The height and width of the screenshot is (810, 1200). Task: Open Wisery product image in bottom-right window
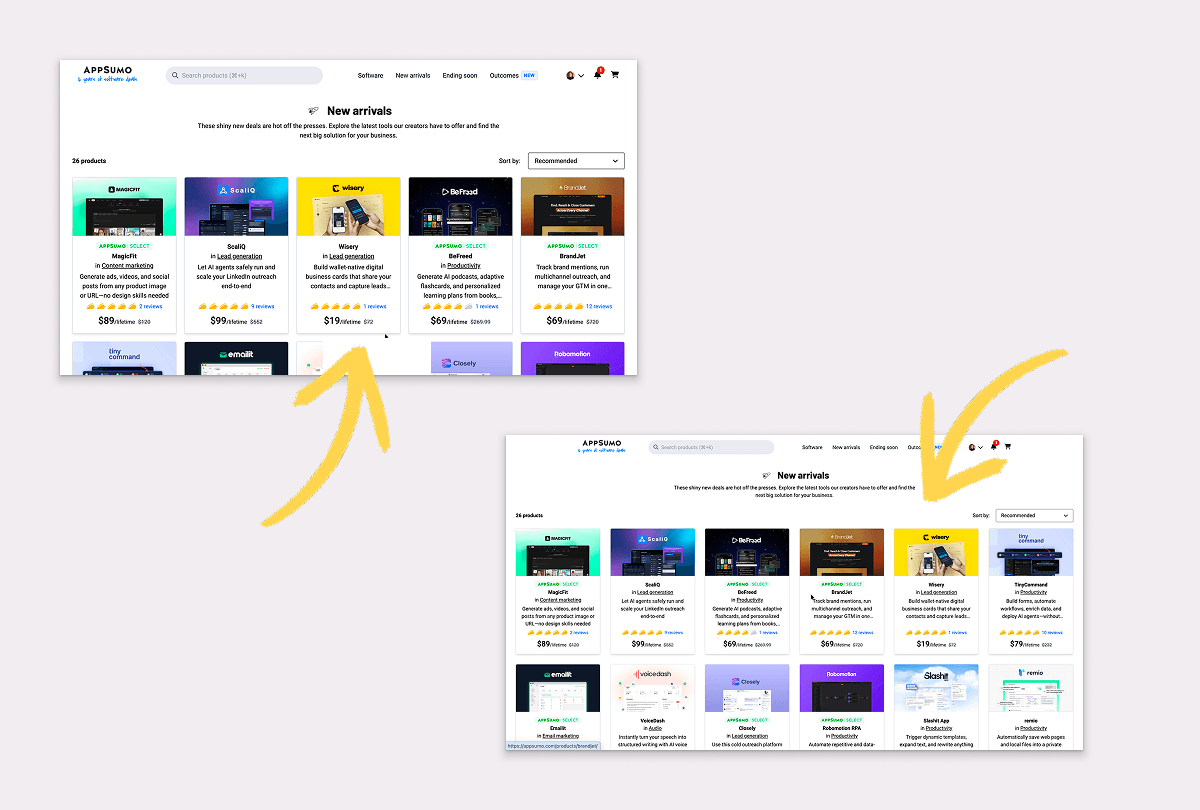(936, 552)
